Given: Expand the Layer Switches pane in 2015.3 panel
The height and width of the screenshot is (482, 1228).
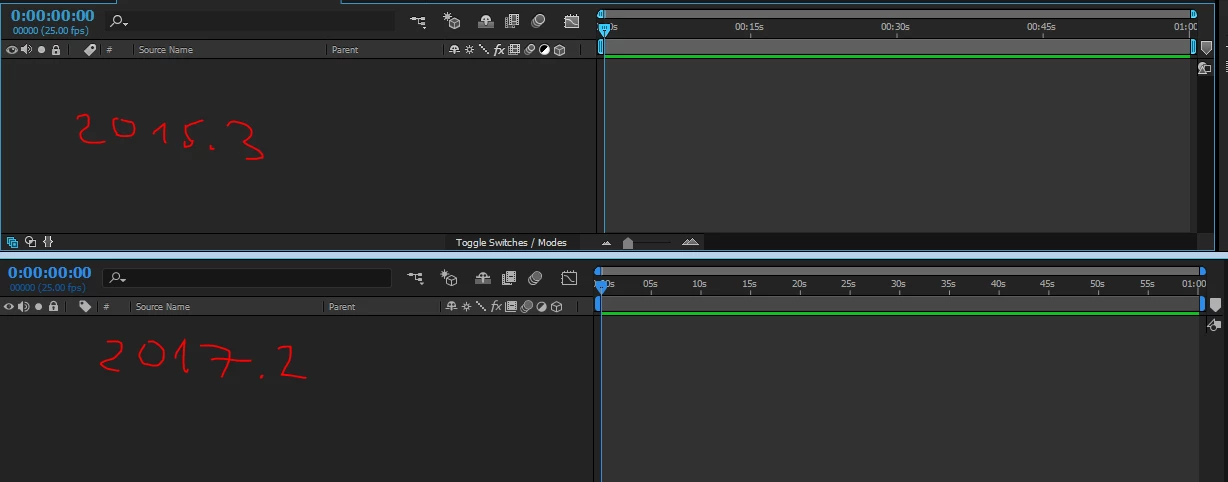Looking at the screenshot, I should click(13, 242).
